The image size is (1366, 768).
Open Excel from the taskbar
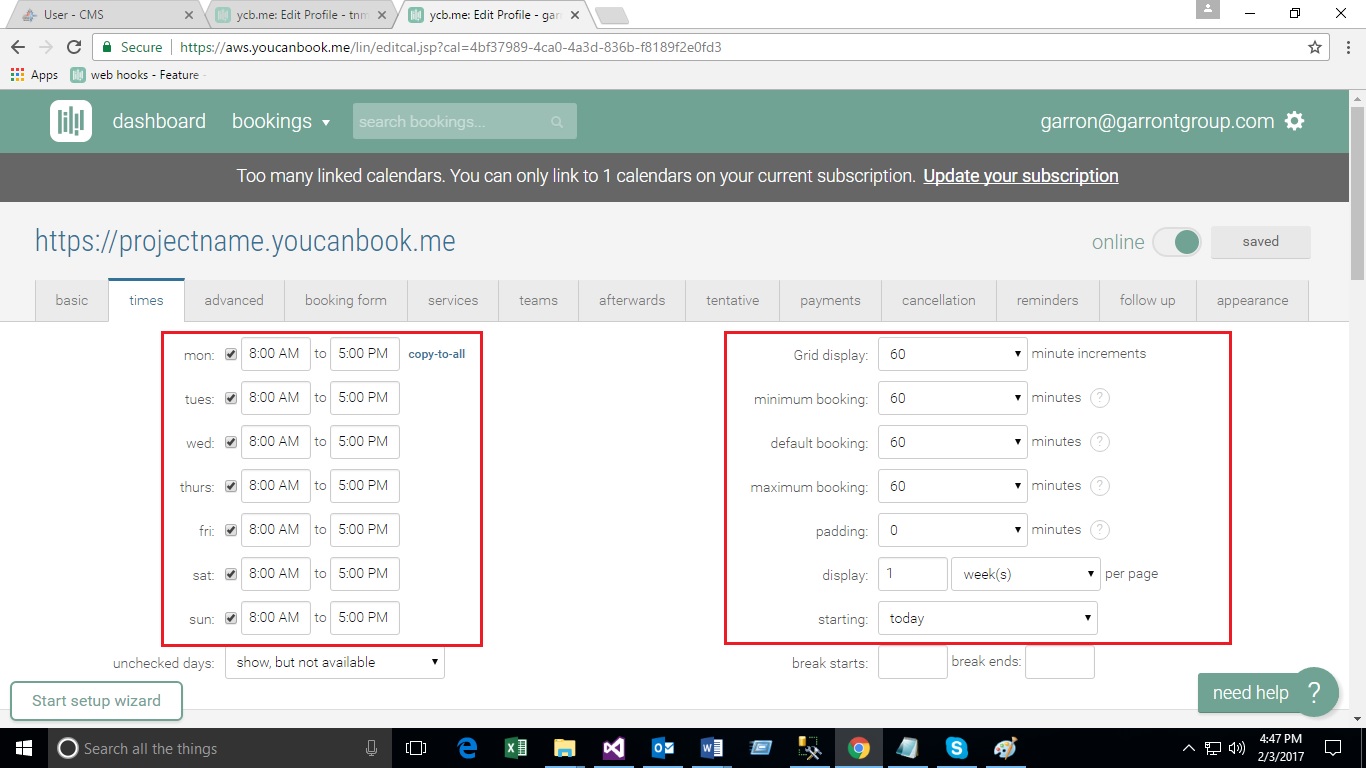[x=516, y=748]
